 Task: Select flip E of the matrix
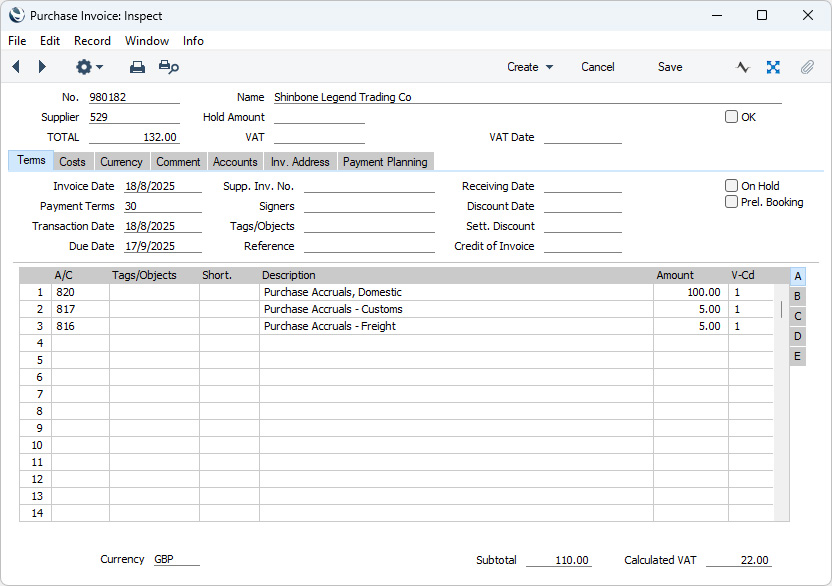click(798, 356)
